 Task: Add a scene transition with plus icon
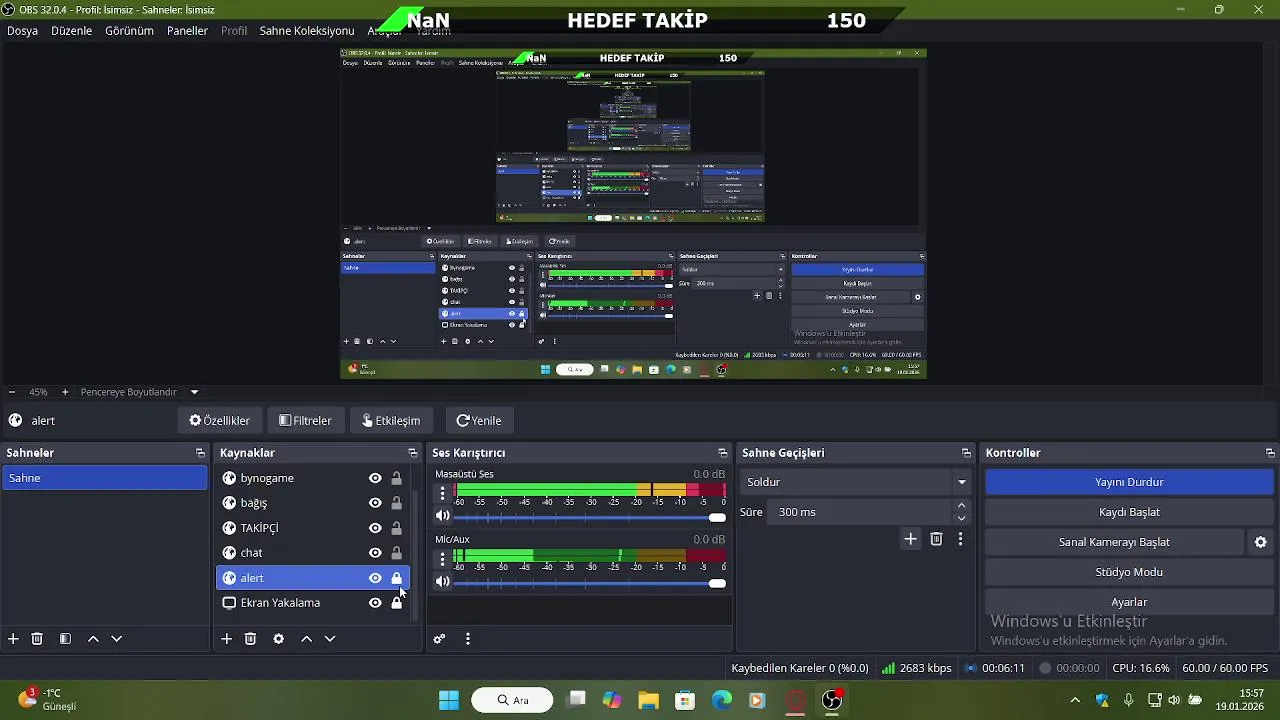click(x=910, y=539)
